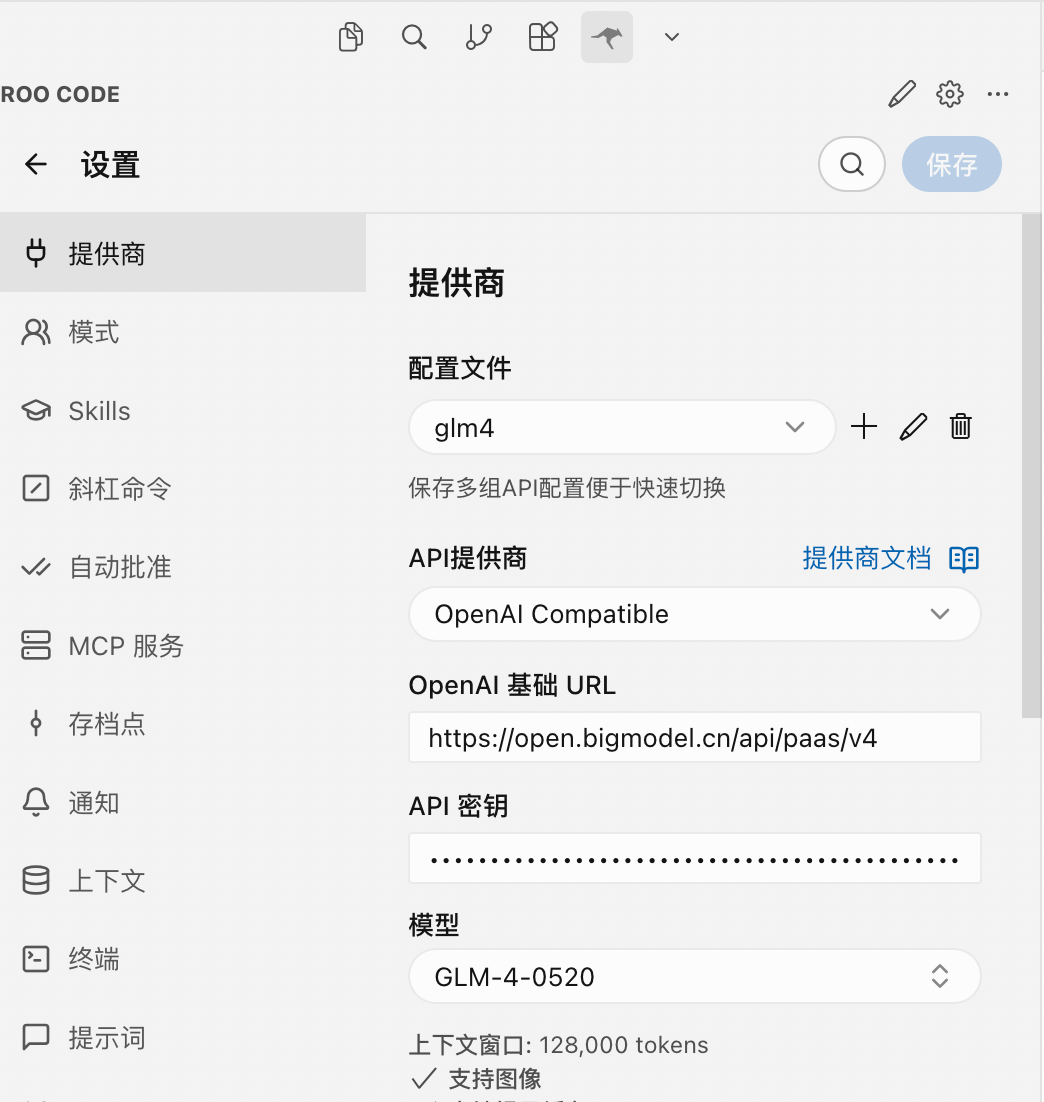The image size is (1044, 1102).
Task: Rename the glm4 profile with pencil icon
Action: click(x=913, y=427)
